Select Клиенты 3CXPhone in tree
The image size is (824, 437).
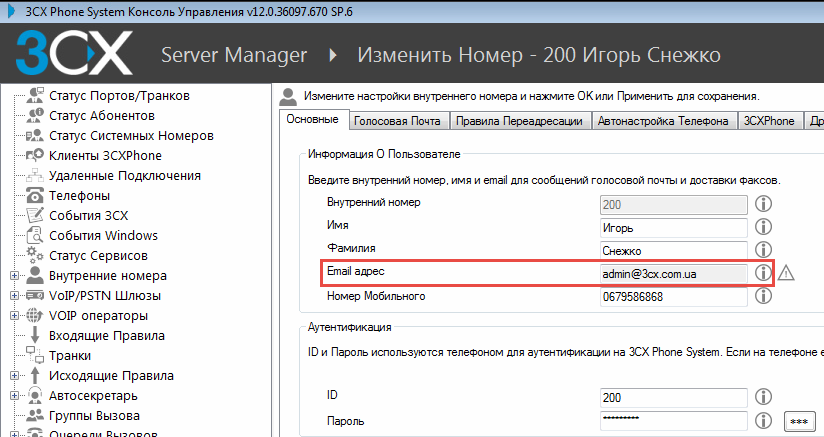[x=105, y=155]
